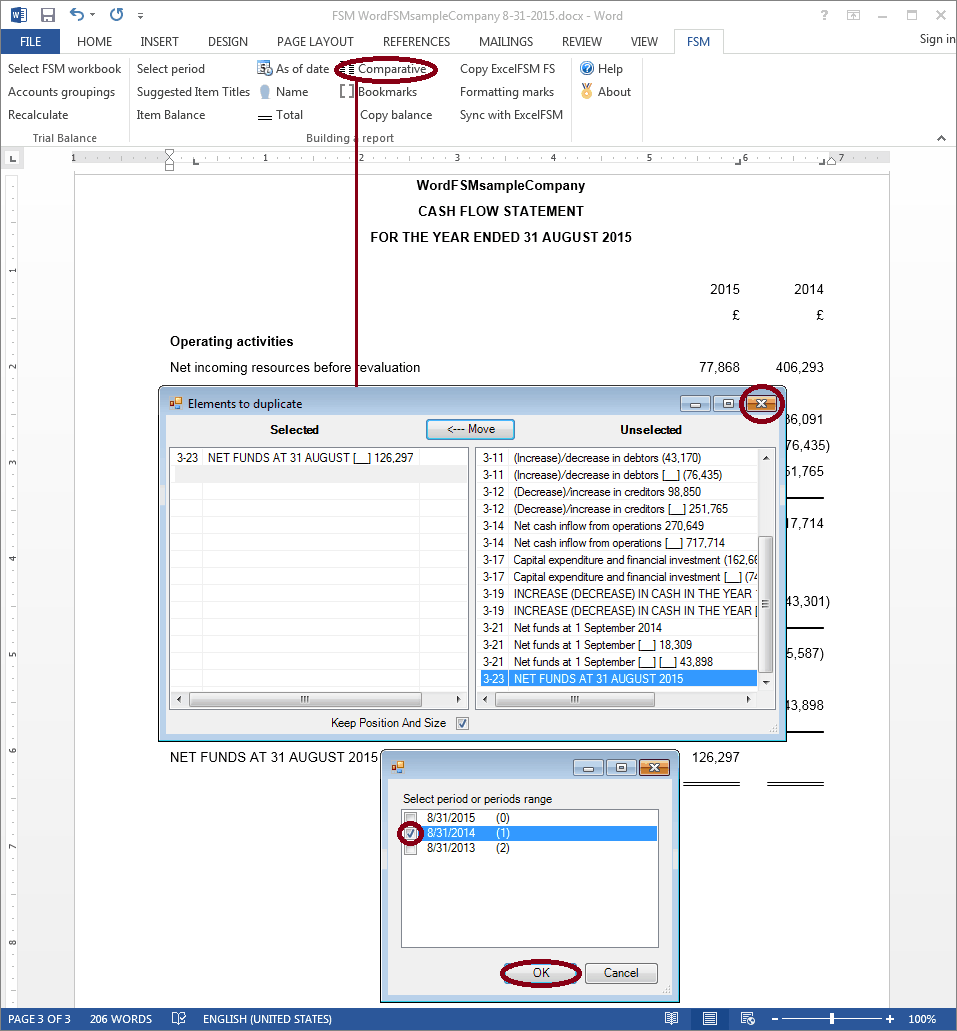Click the Comparative icon
This screenshot has height=1031, width=957.
(347, 69)
